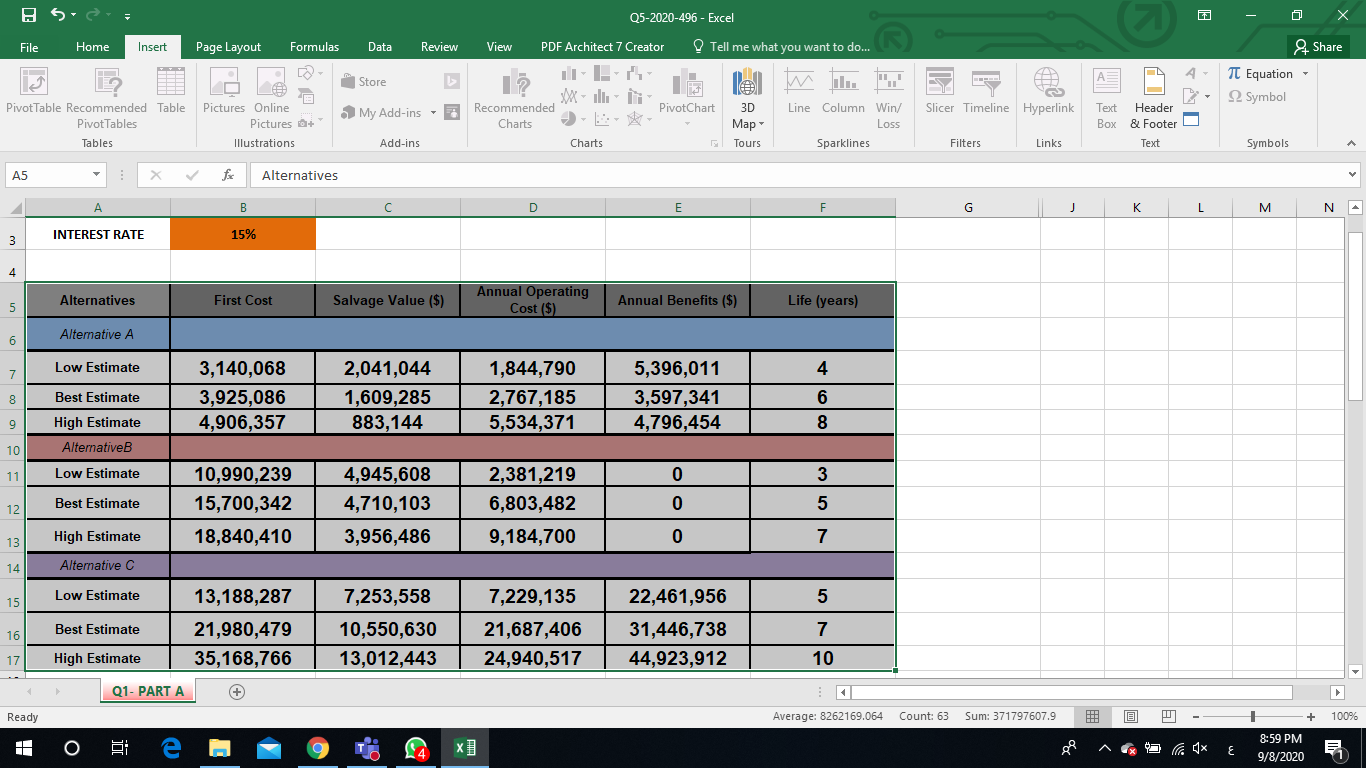This screenshot has width=1366, height=768.
Task: Open Recommended Charts
Action: point(514,98)
